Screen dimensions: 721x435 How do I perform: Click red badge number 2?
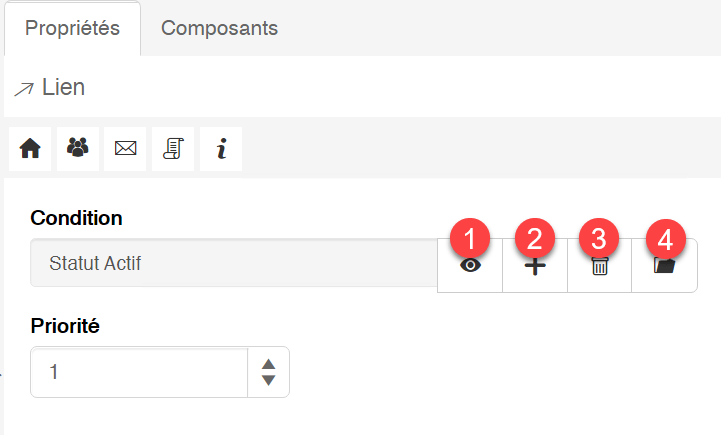(535, 238)
